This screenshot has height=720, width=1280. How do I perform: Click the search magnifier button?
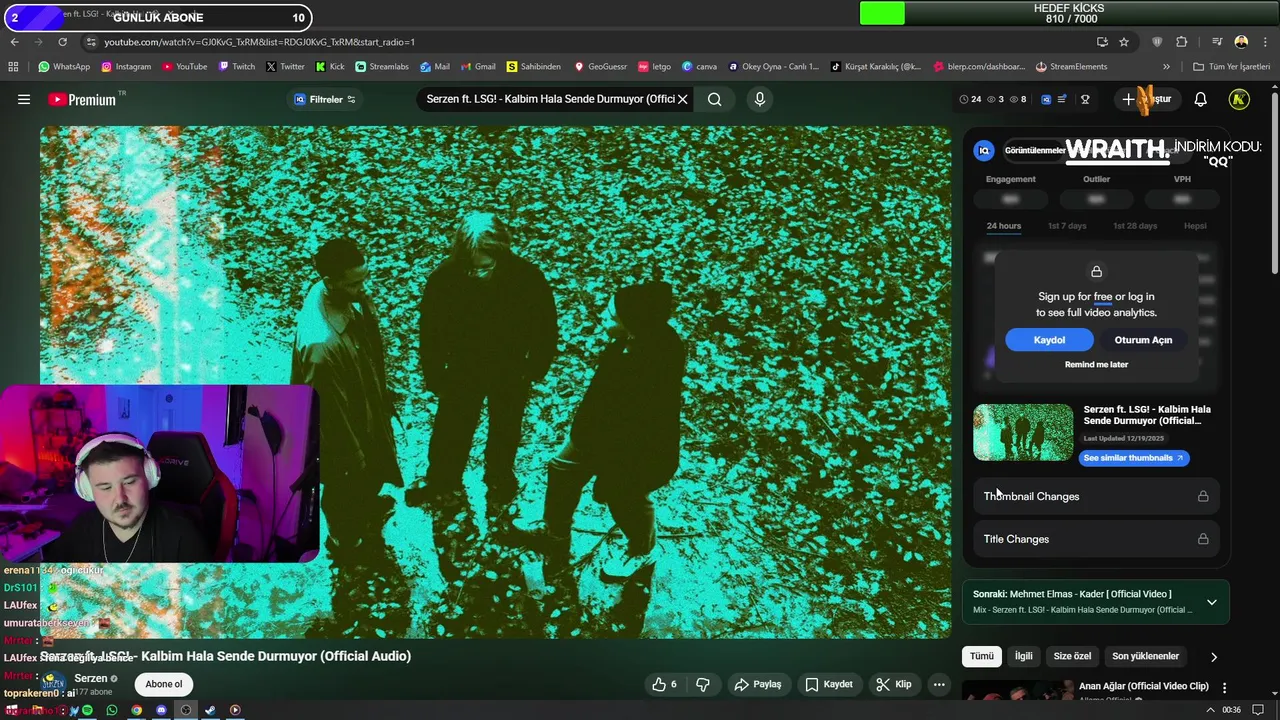[x=715, y=99]
